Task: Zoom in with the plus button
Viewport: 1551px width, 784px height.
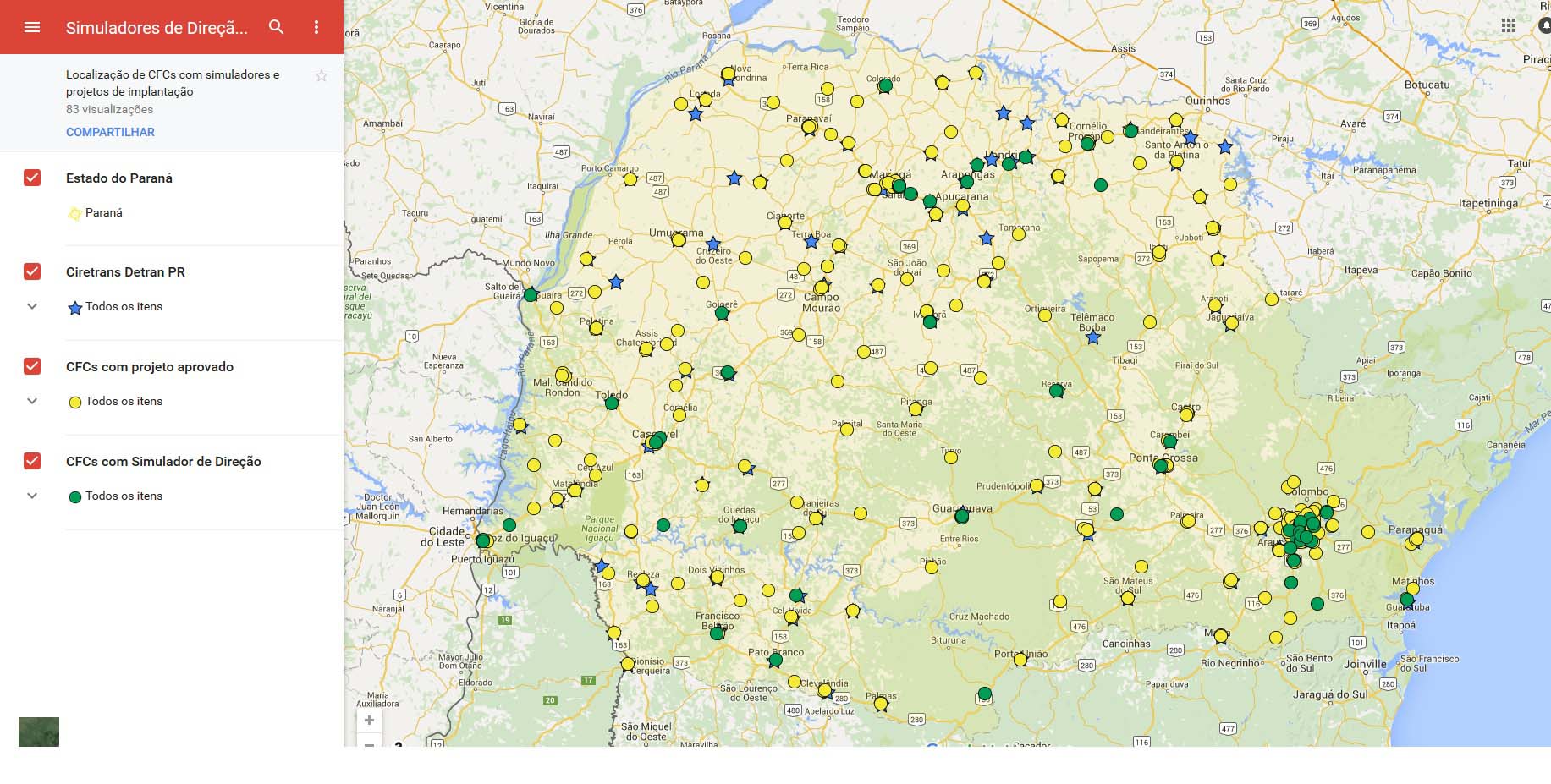Action: 369,721
